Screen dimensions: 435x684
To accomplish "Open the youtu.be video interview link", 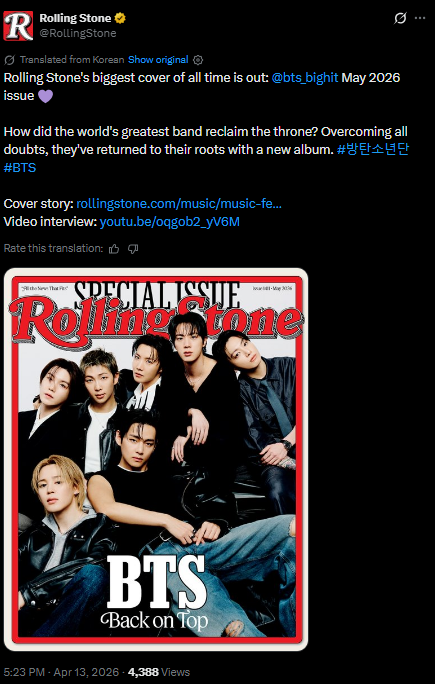I will click(x=170, y=222).
